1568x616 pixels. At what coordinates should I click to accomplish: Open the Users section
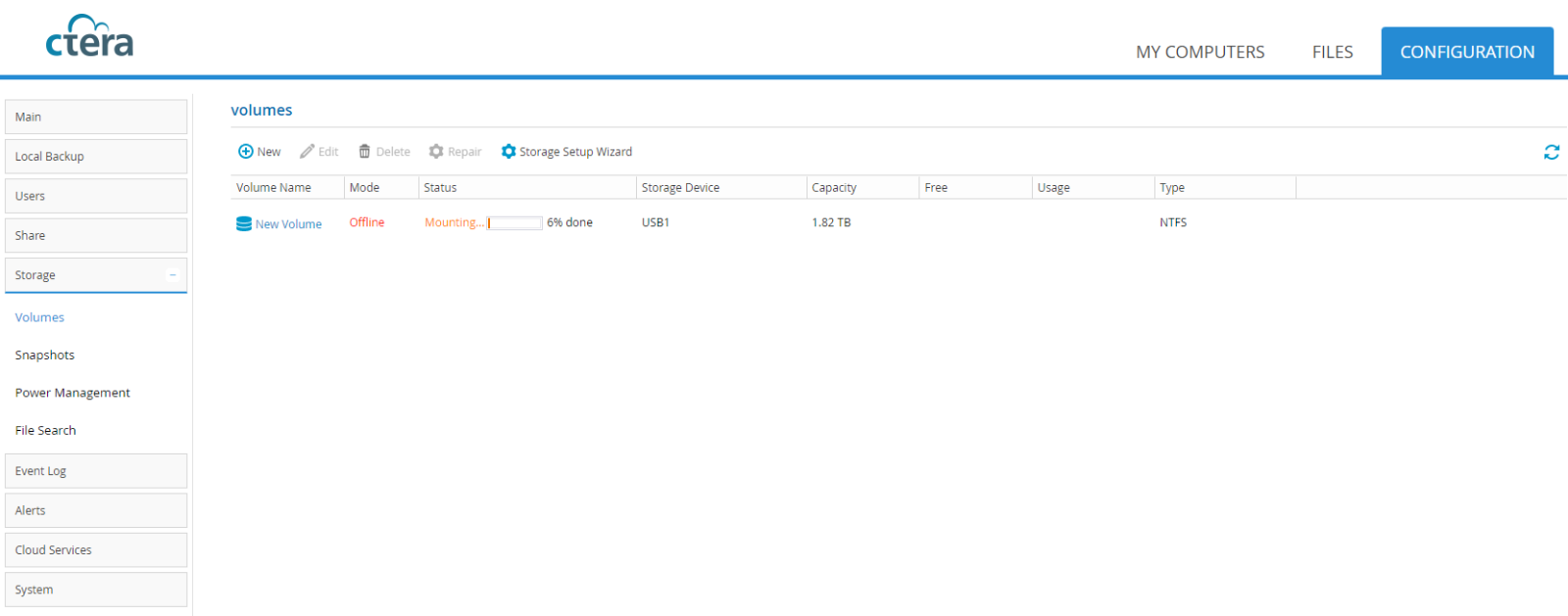(x=96, y=196)
